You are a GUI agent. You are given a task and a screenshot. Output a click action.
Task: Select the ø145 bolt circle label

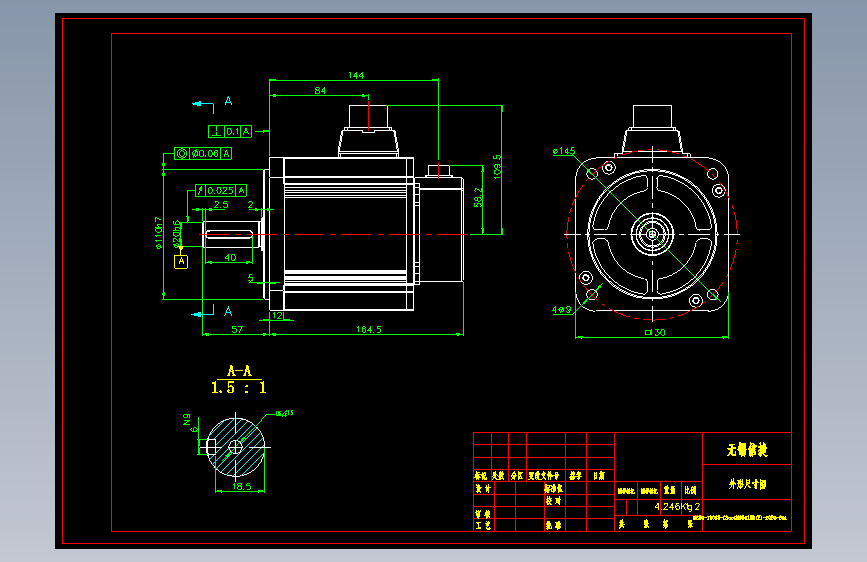point(564,151)
